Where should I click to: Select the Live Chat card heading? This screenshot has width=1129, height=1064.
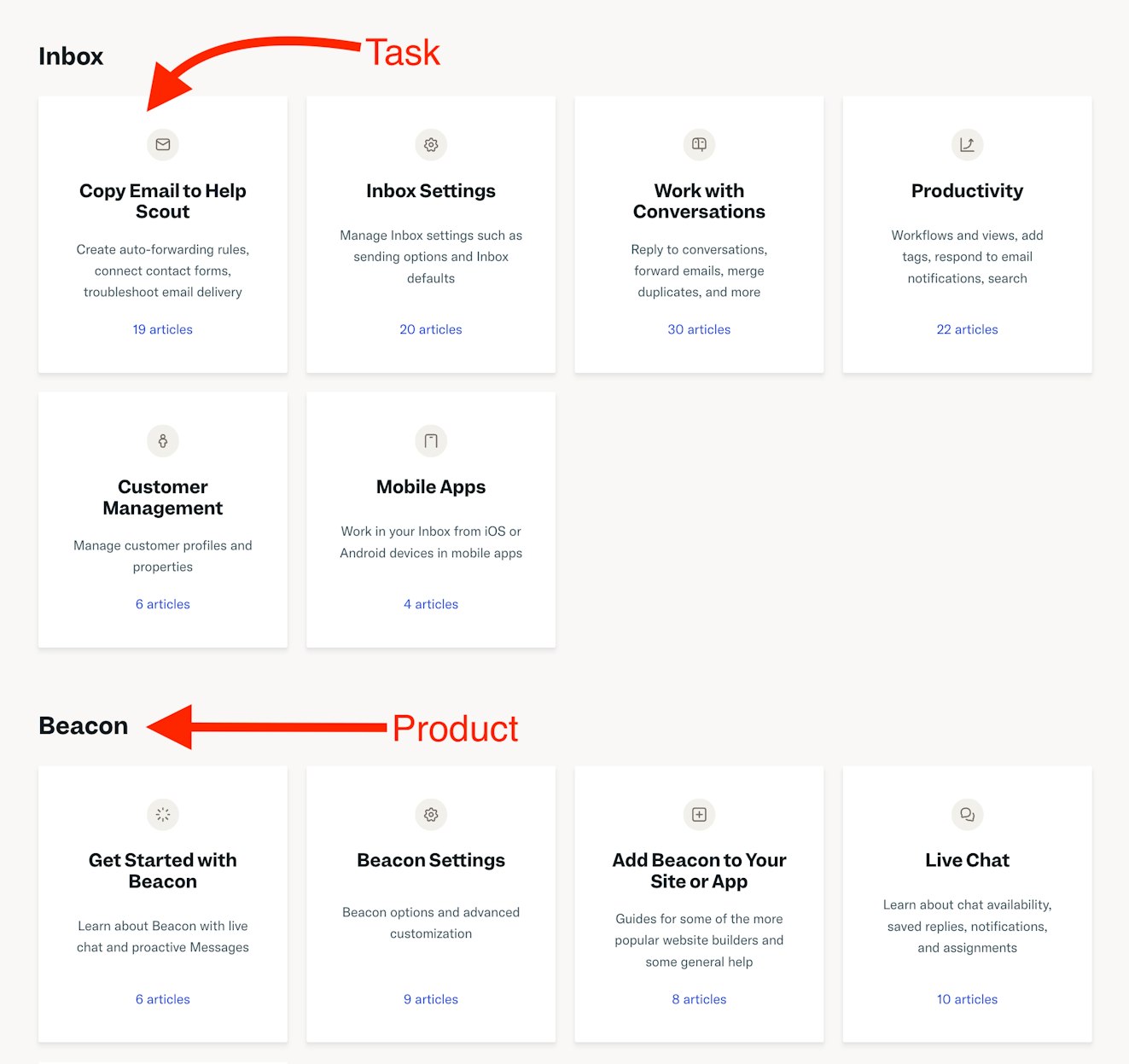point(967,860)
